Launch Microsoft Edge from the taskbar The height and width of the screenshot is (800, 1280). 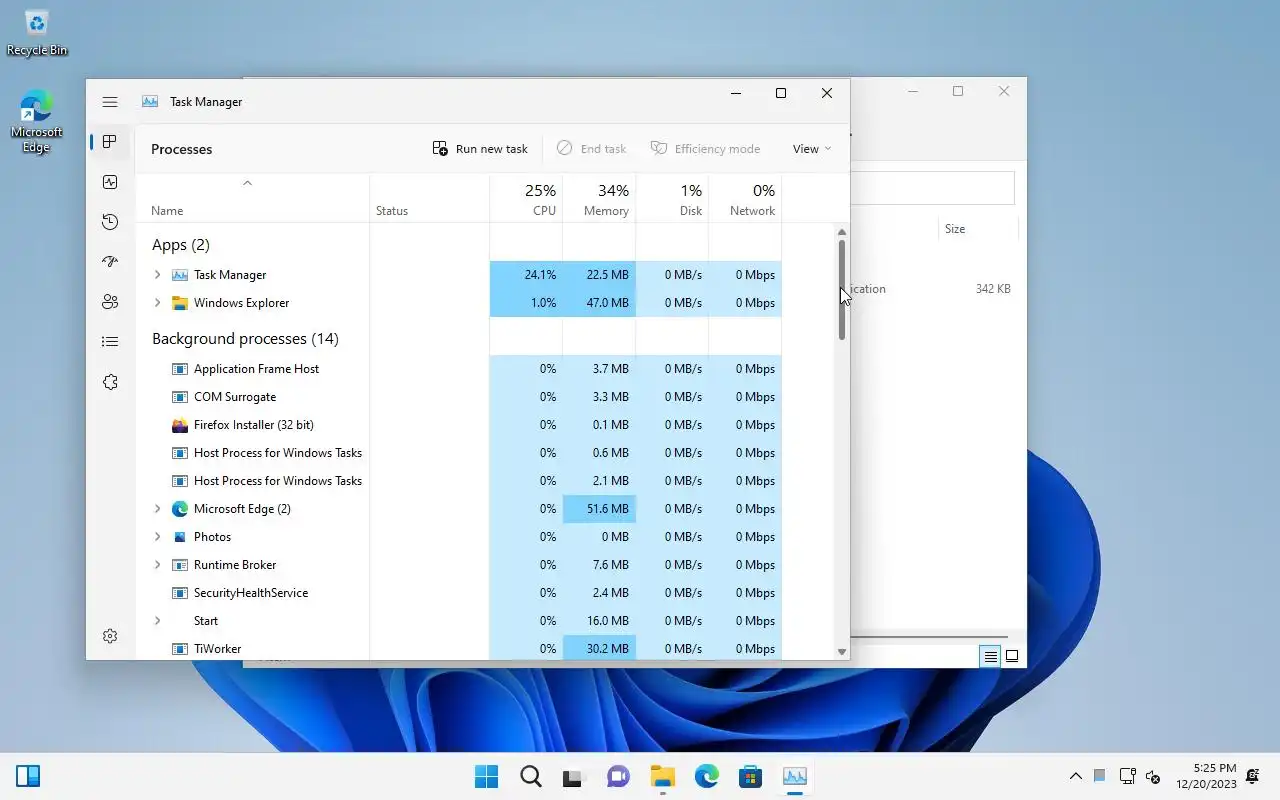coord(706,776)
